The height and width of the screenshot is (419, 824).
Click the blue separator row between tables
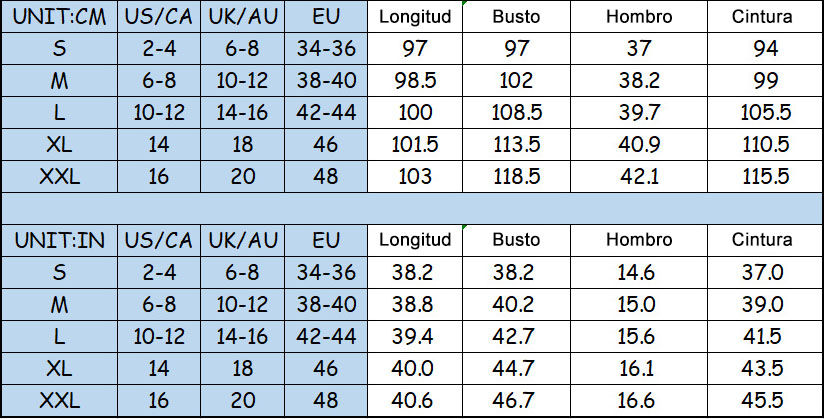[412, 209]
